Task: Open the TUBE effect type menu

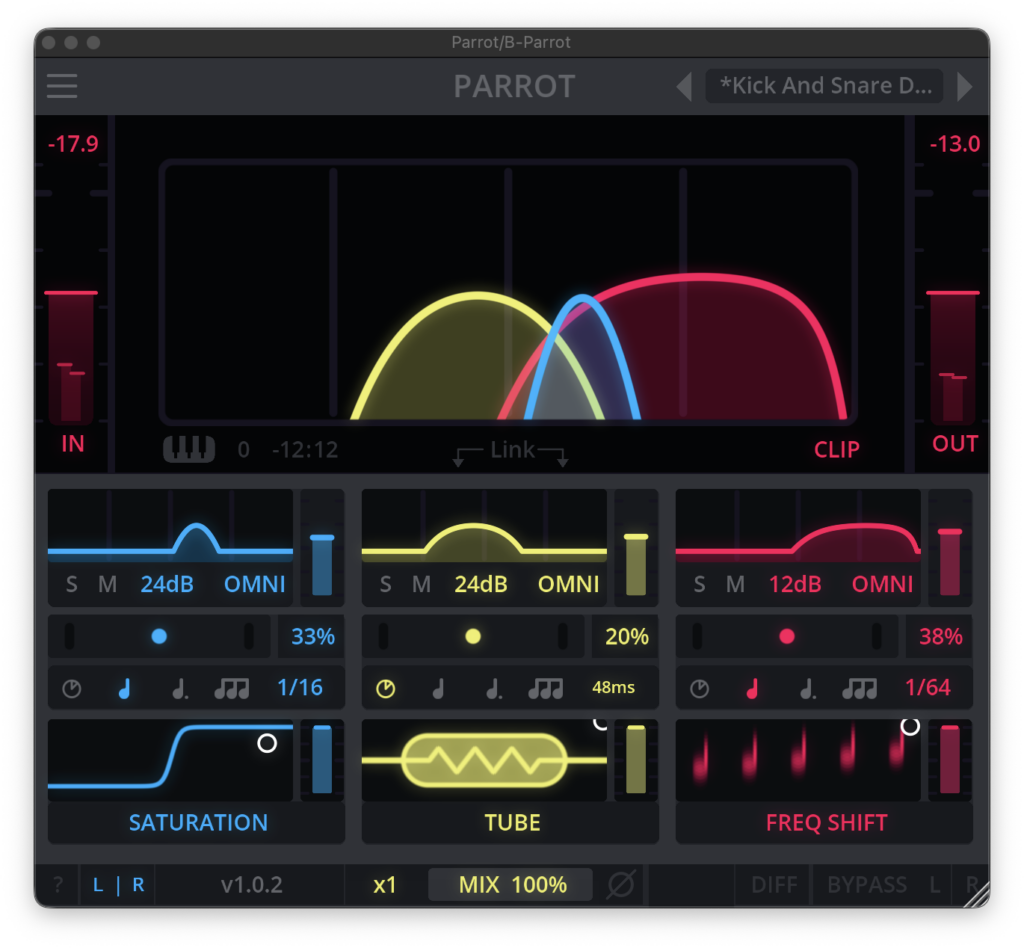Action: coord(511,823)
